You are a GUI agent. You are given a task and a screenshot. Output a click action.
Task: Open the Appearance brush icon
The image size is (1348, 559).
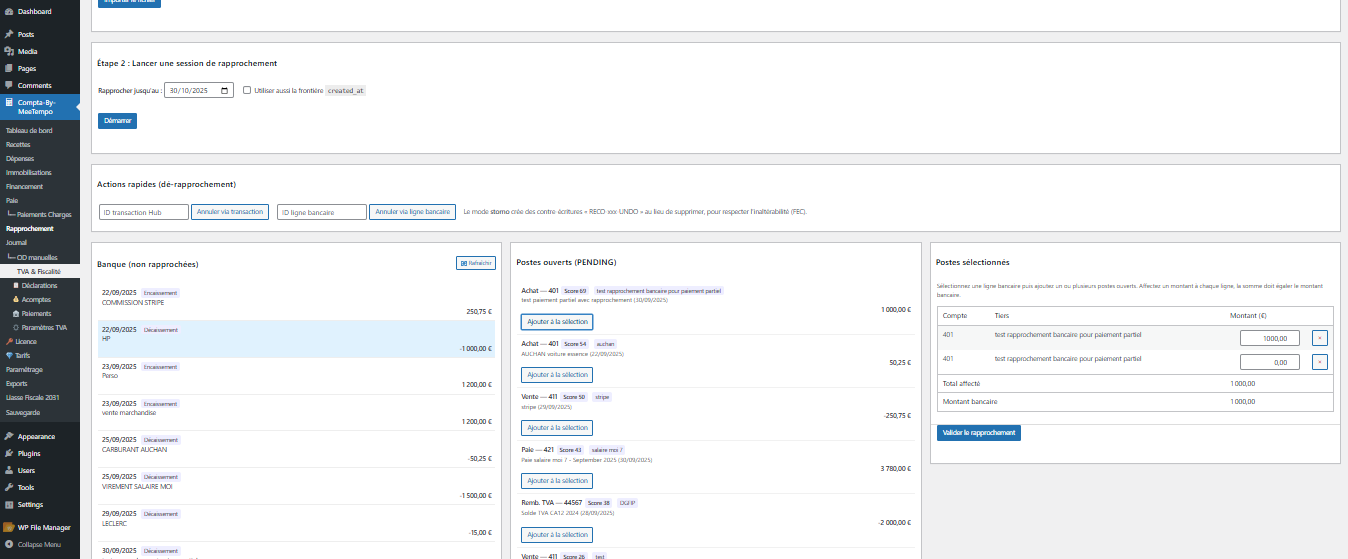click(9, 436)
